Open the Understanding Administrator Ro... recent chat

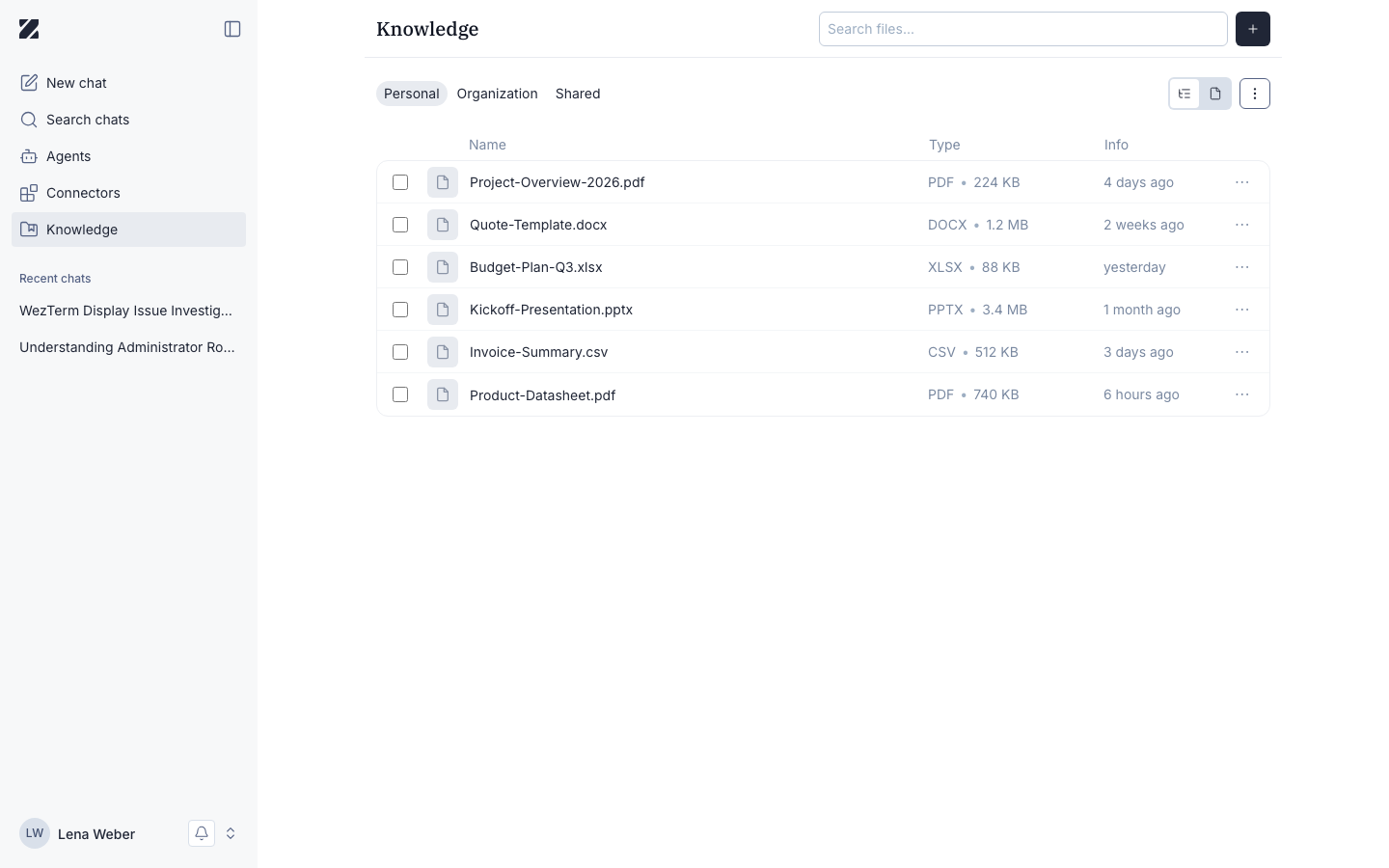(x=128, y=347)
